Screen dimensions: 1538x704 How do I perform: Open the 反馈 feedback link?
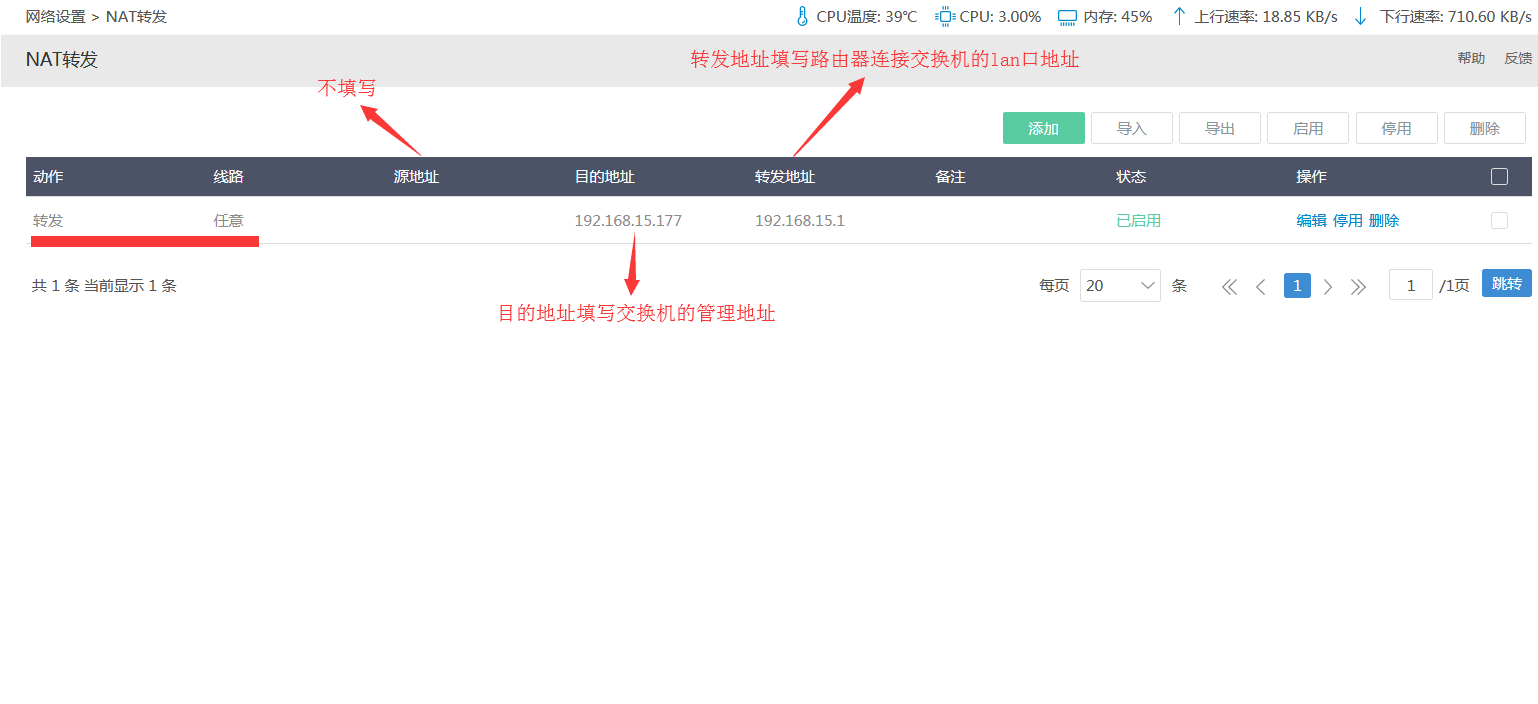tap(1518, 59)
